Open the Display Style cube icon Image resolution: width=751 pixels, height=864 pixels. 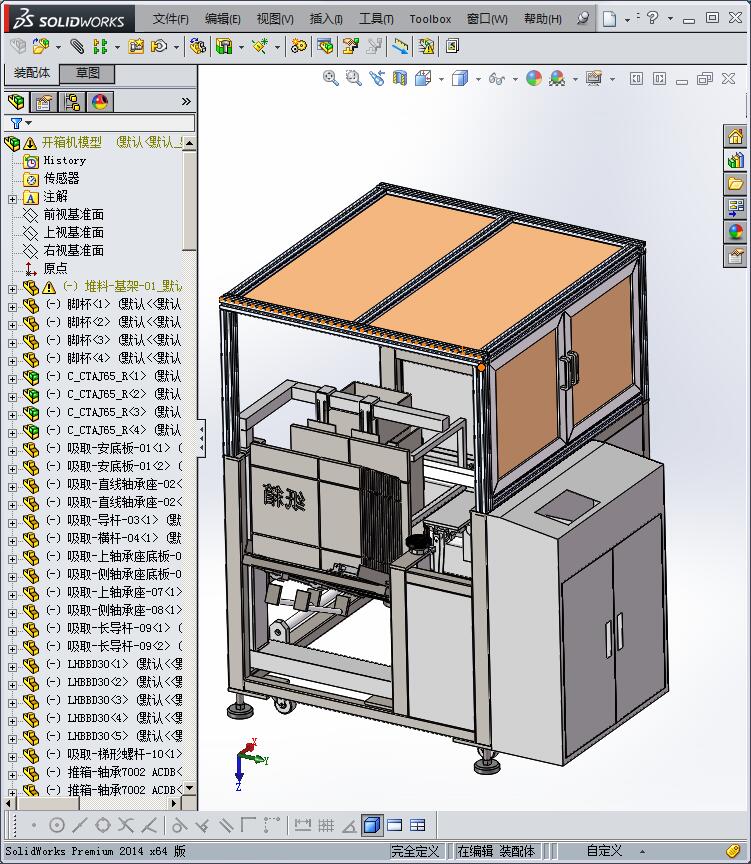click(x=460, y=78)
